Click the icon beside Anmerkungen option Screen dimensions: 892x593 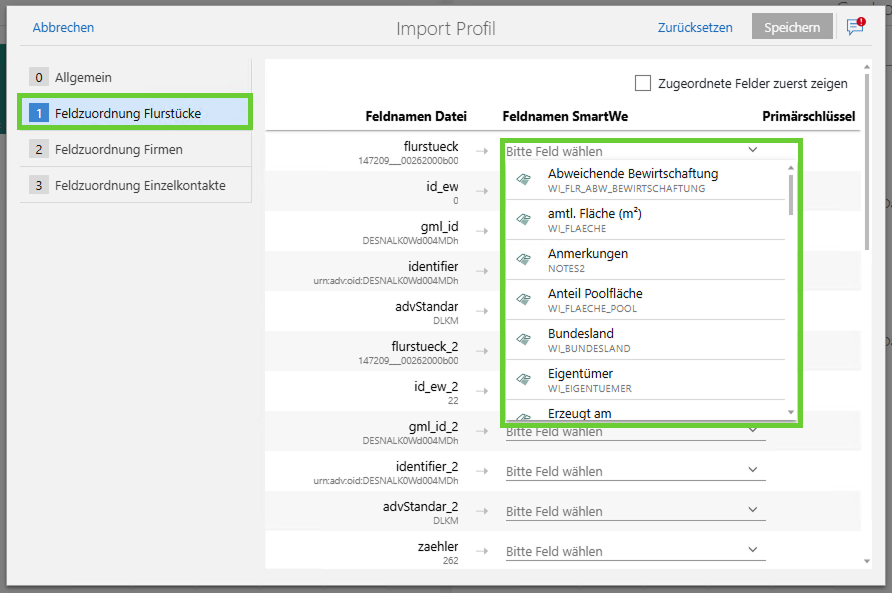(x=523, y=260)
